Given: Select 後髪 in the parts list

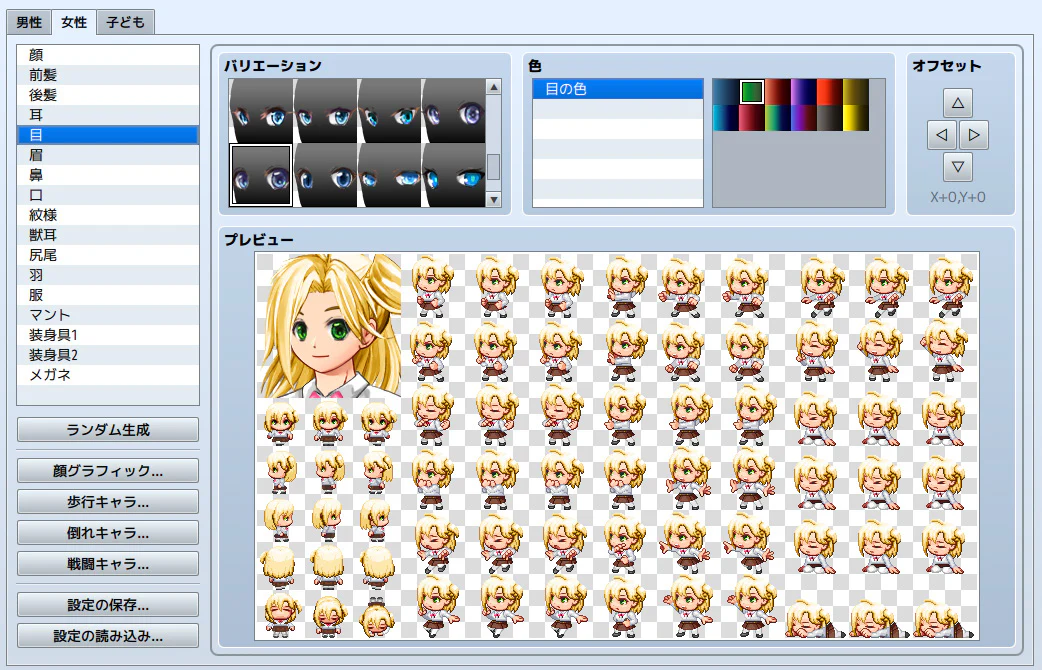Looking at the screenshot, I should point(108,95).
